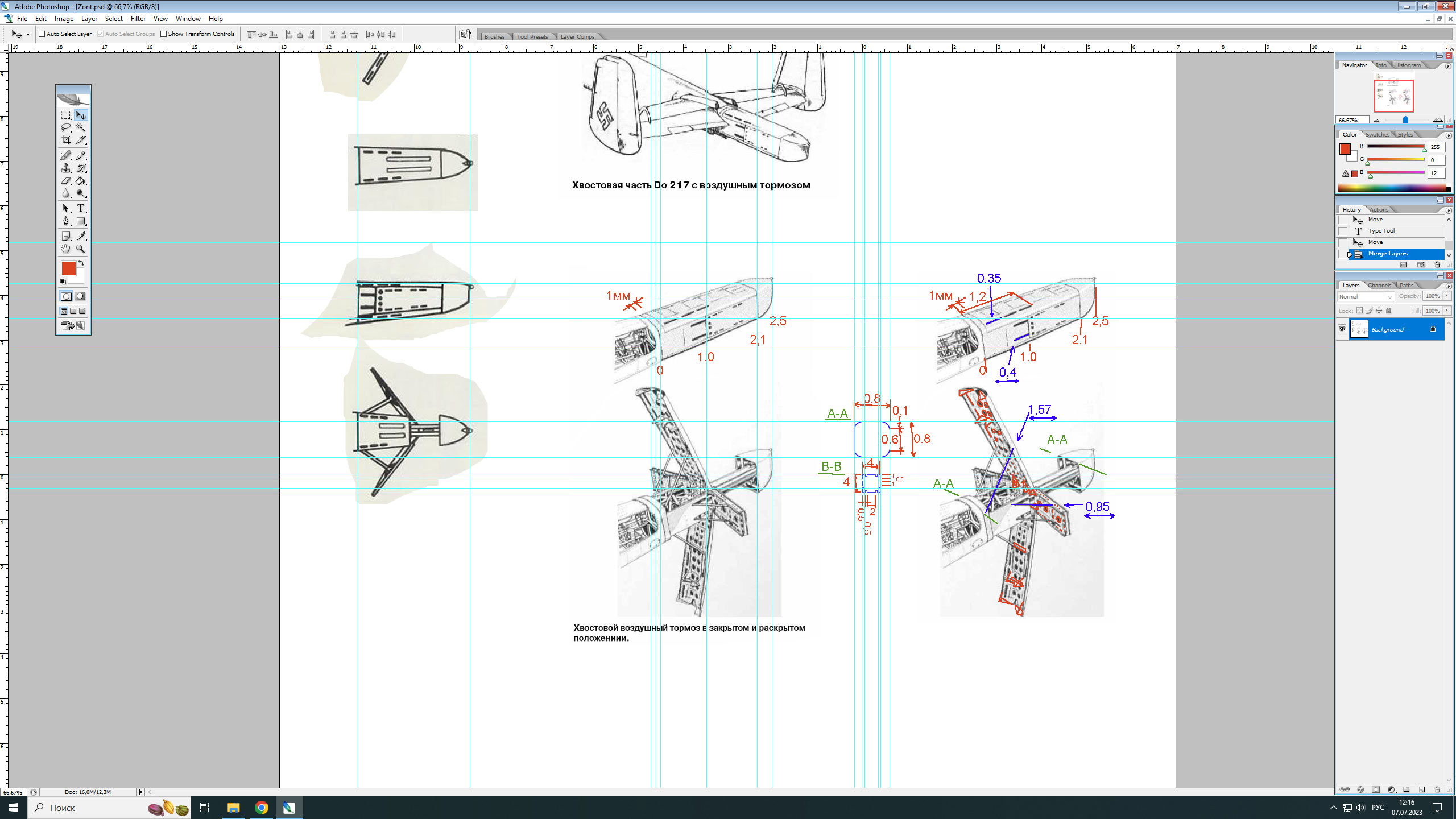
Task: Open the layer Opacity slider arrow
Action: pyautogui.click(x=1446, y=296)
